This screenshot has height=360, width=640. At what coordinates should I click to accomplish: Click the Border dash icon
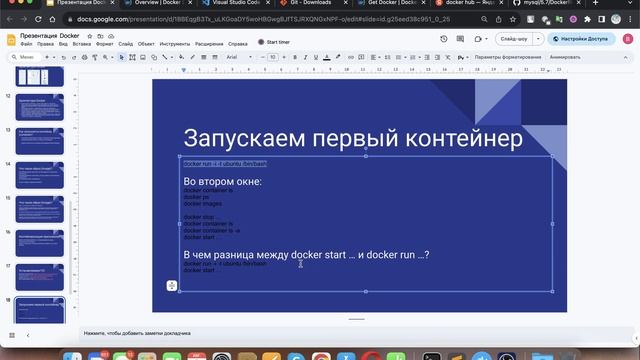215,58
